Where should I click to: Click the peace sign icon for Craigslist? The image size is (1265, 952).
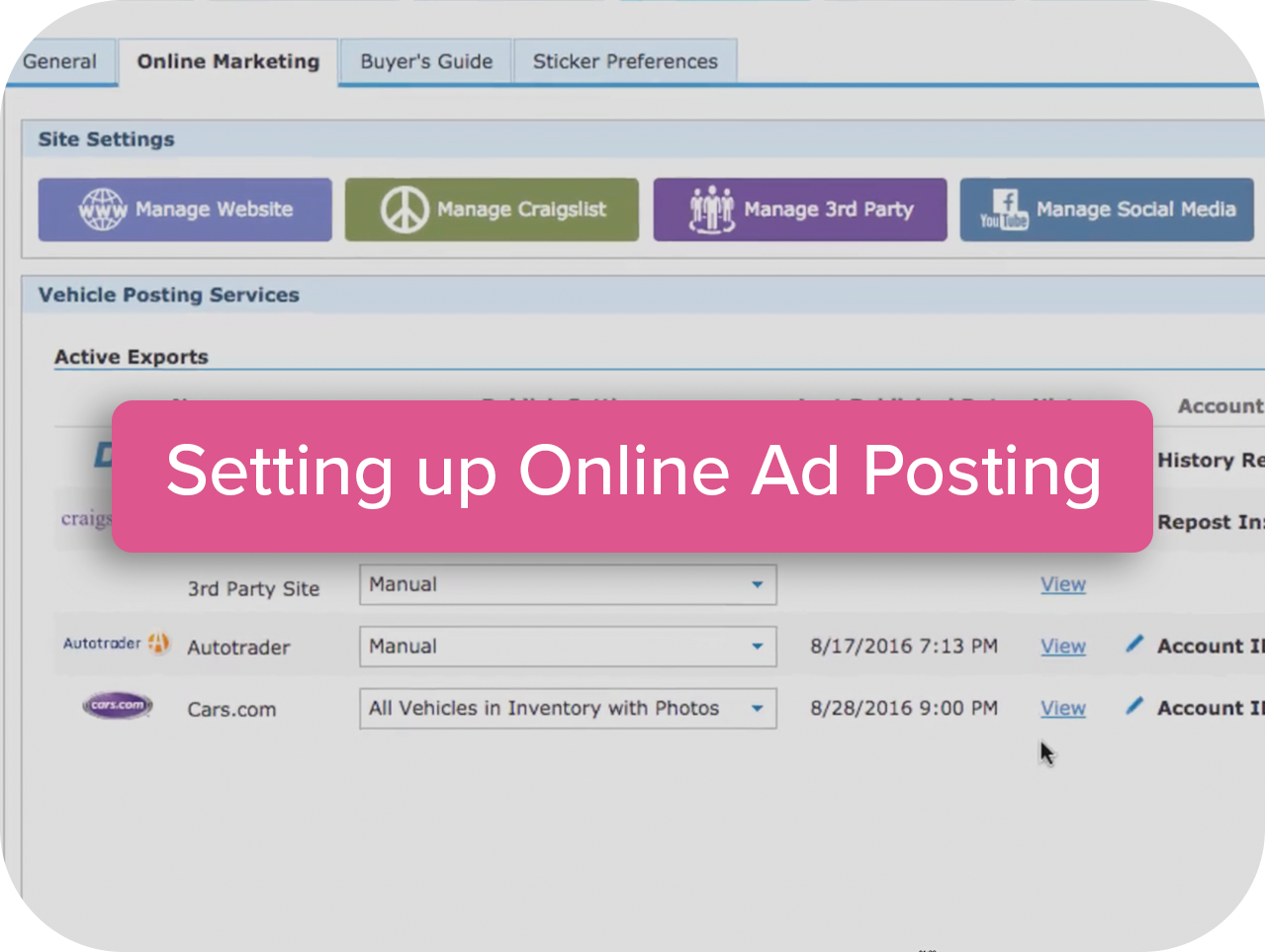[x=405, y=210]
